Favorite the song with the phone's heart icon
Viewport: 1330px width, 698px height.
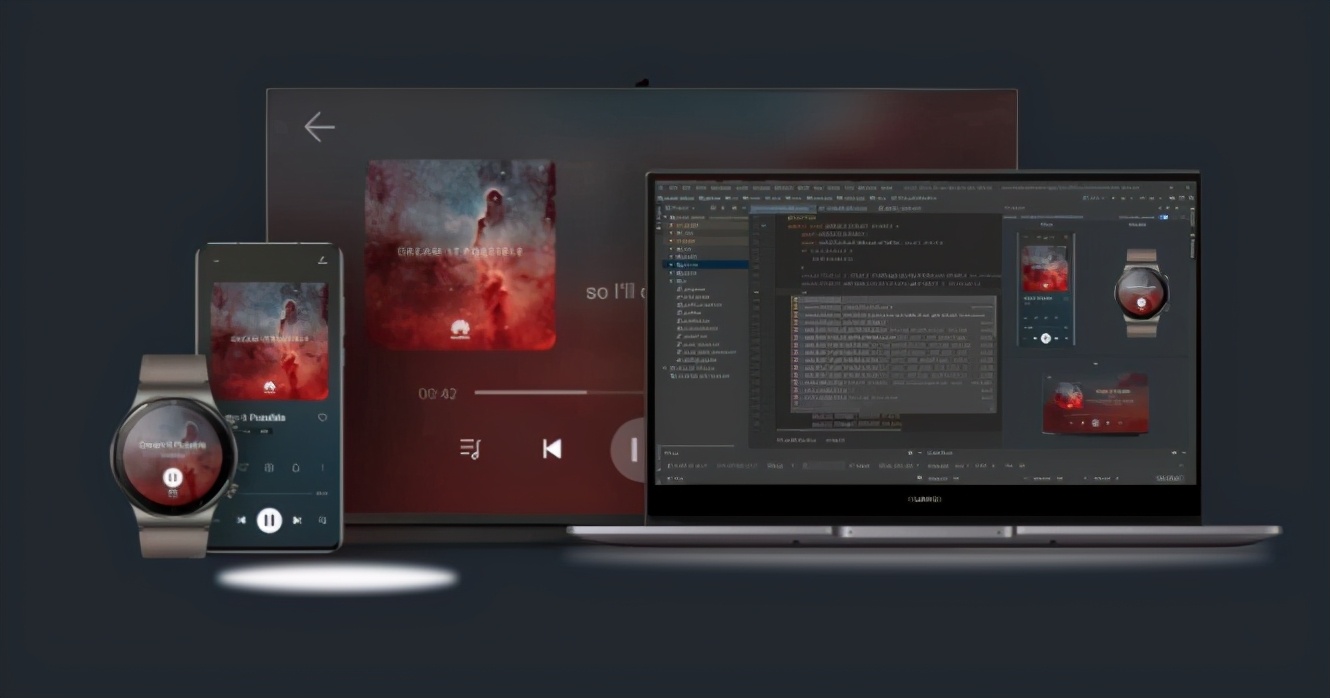click(x=322, y=417)
